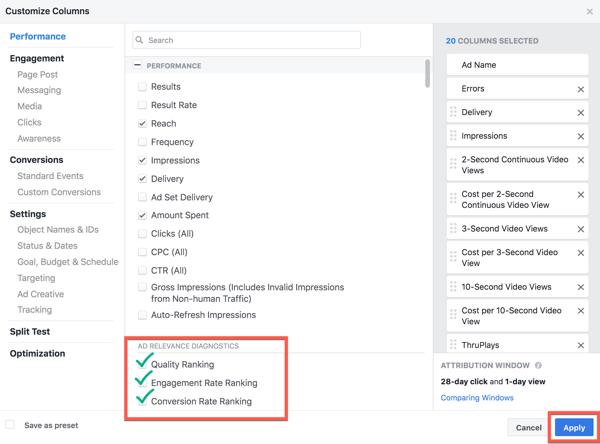Select Page Post under Engagement
600x444 pixels.
[38, 75]
